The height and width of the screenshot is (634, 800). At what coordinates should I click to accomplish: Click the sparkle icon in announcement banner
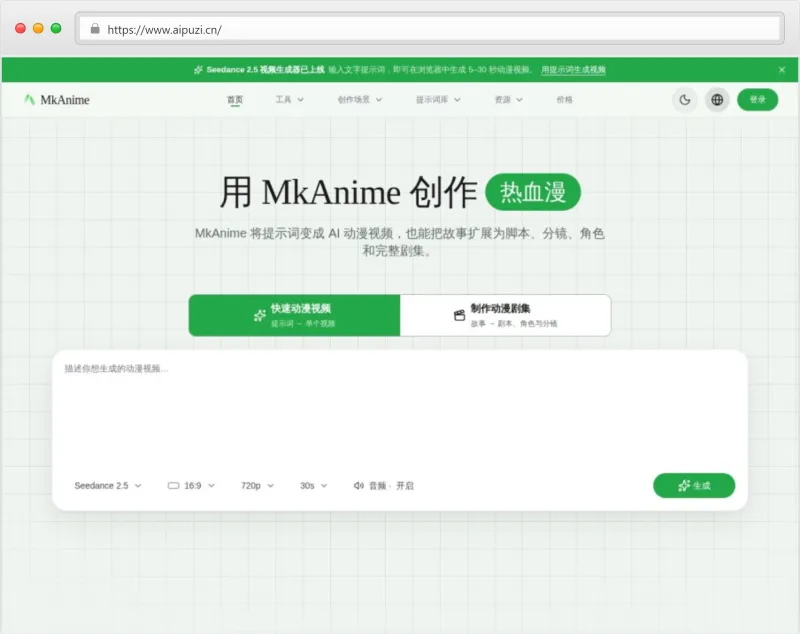click(x=198, y=70)
